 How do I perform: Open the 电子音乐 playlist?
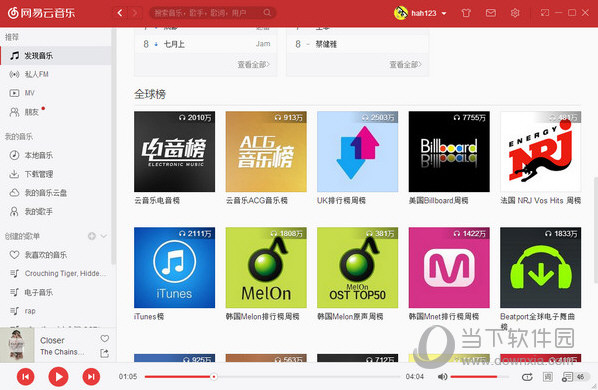coord(56,292)
